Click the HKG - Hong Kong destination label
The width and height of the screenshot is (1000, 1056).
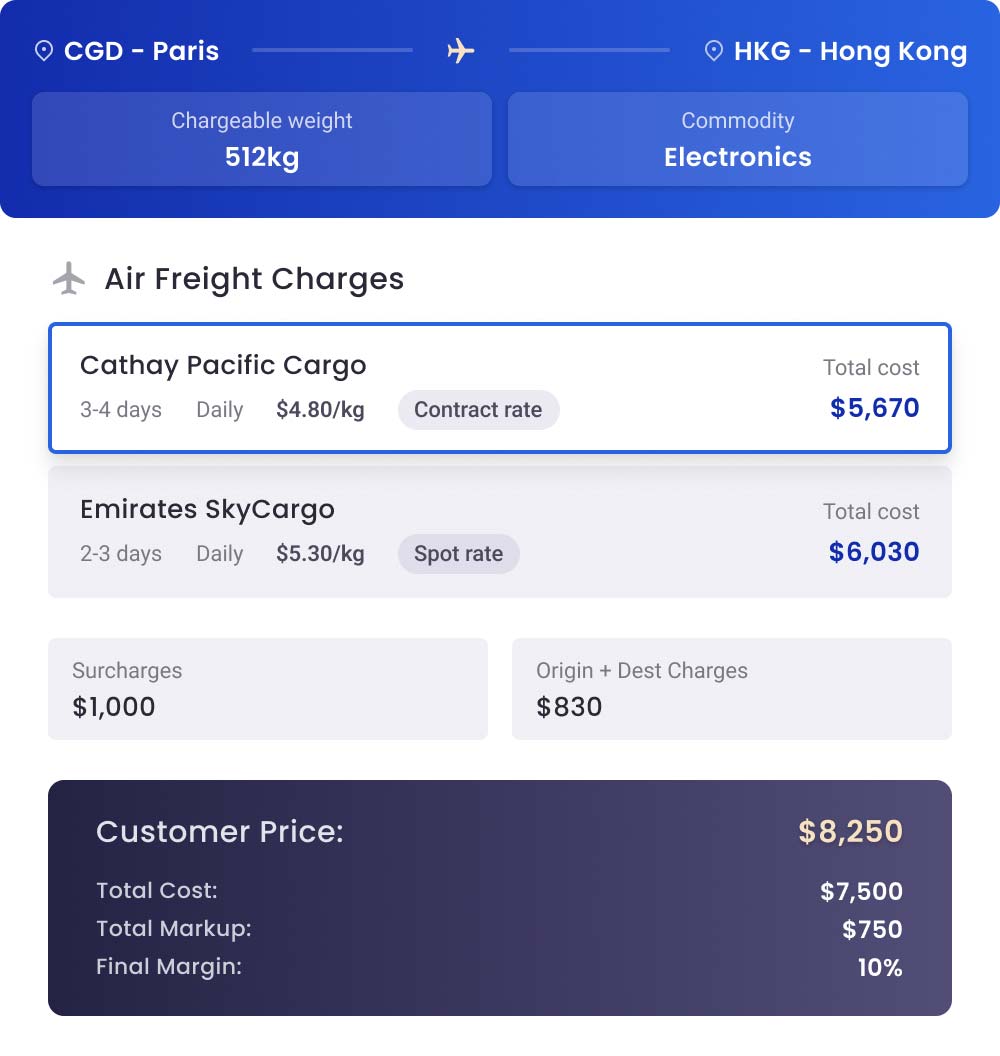click(850, 51)
